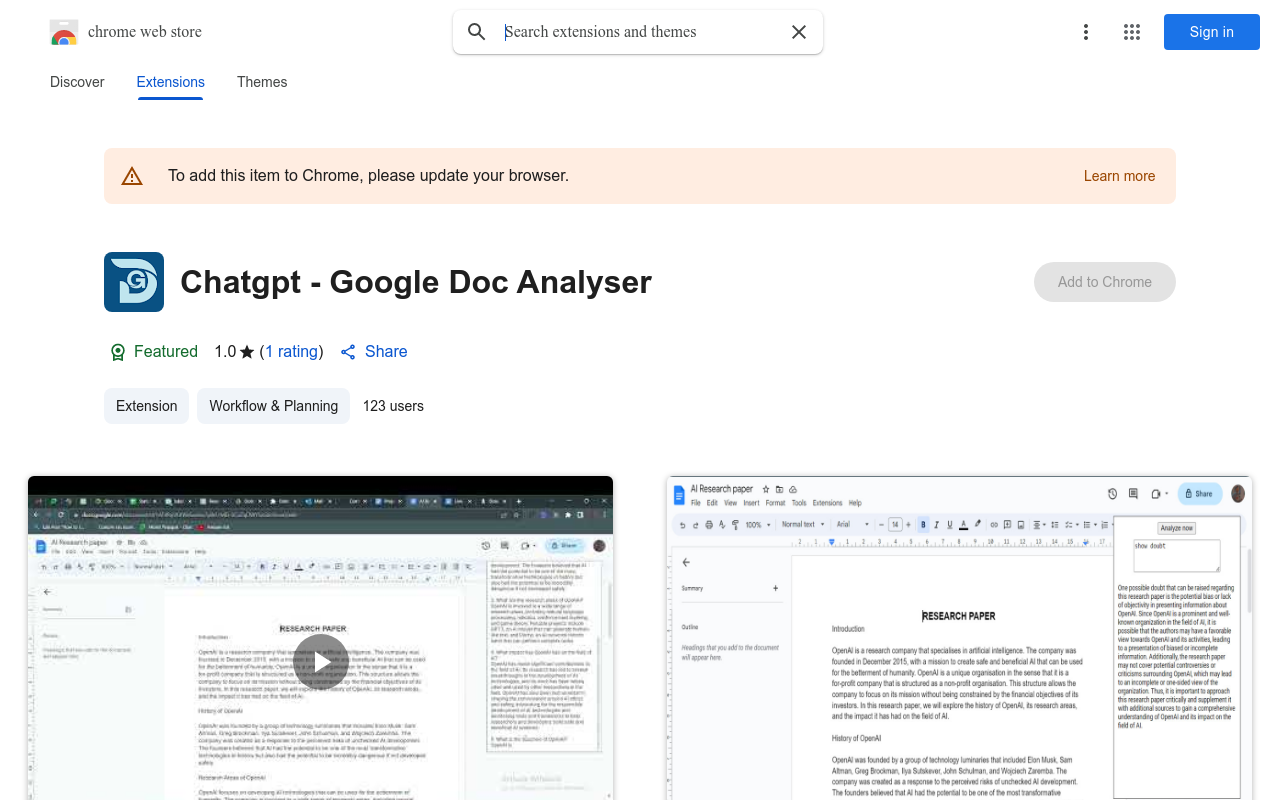The width and height of the screenshot is (1280, 800).
Task: Click the search magnifier icon
Action: (477, 32)
